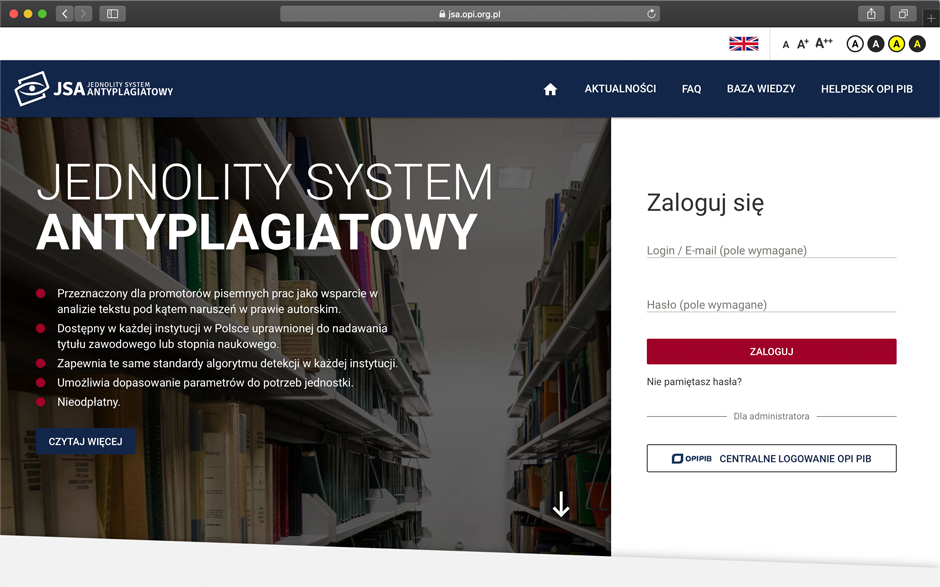940x587 pixels.
Task: Open AKTUALNOŚCI menu item
Action: [x=620, y=89]
